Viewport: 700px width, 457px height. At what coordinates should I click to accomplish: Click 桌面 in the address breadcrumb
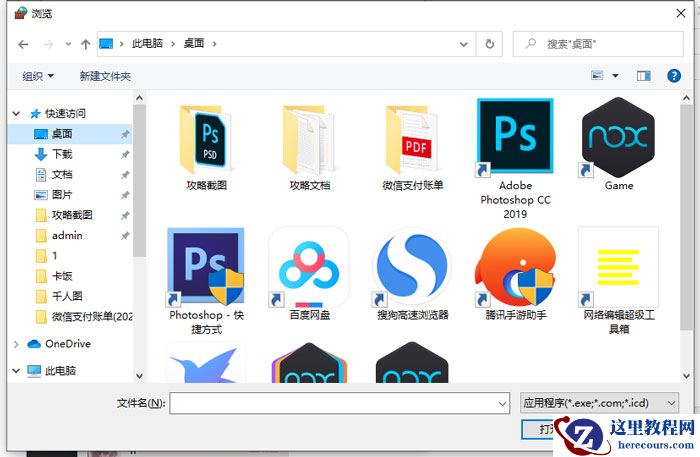pos(194,43)
